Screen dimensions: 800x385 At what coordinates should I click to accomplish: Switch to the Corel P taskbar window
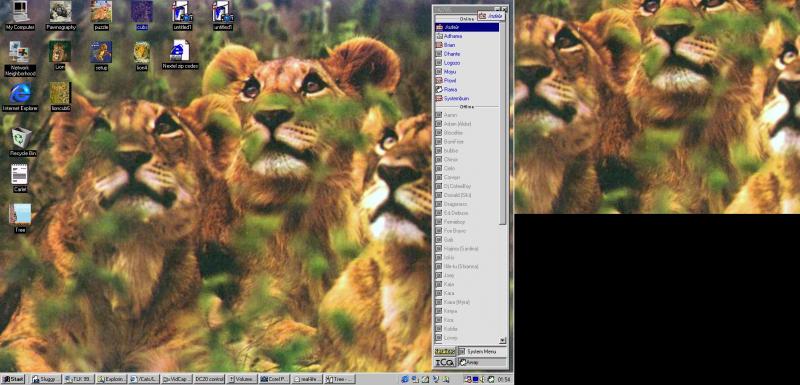pos(274,379)
